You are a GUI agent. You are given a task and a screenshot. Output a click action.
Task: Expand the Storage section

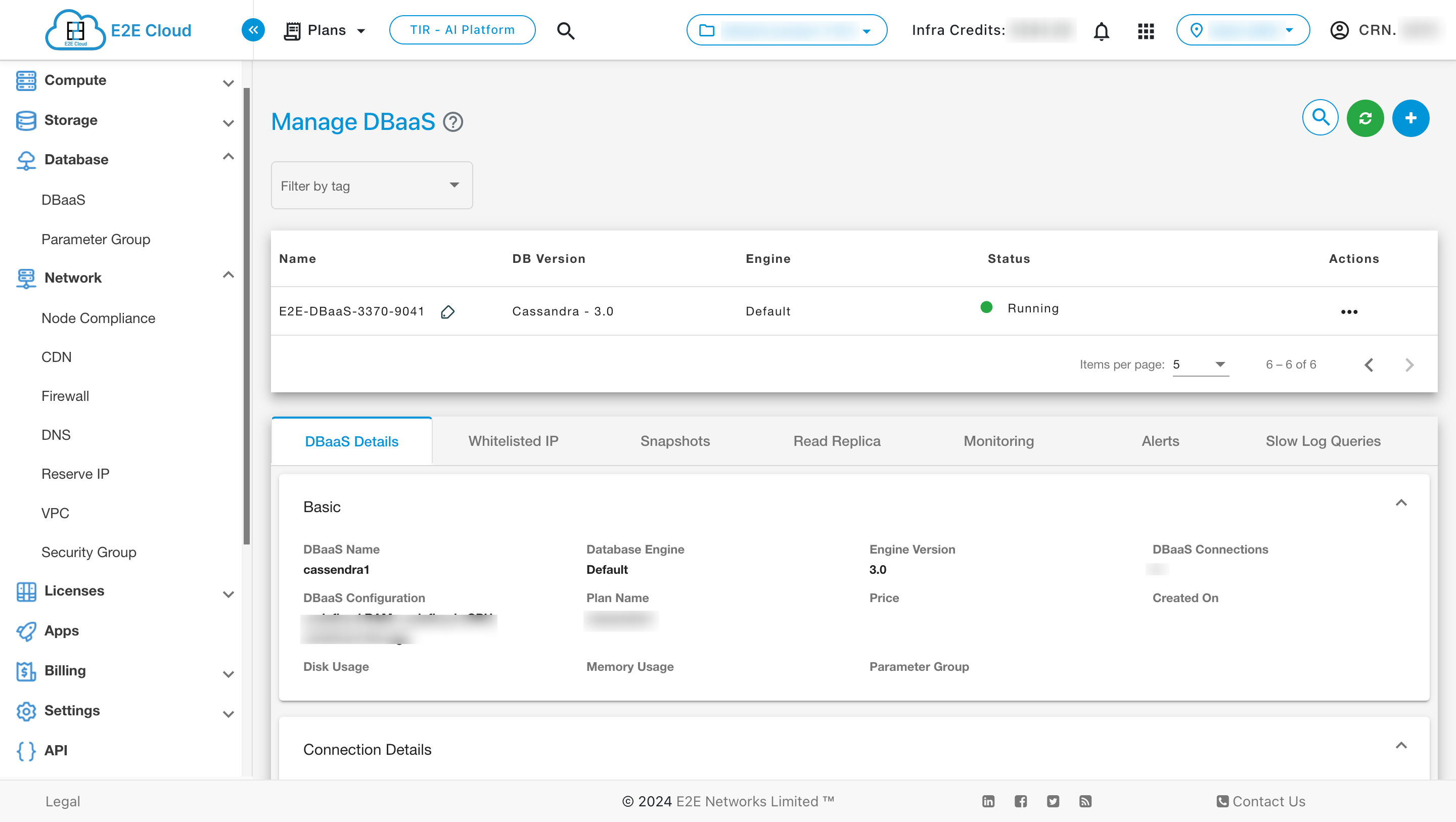click(x=125, y=120)
